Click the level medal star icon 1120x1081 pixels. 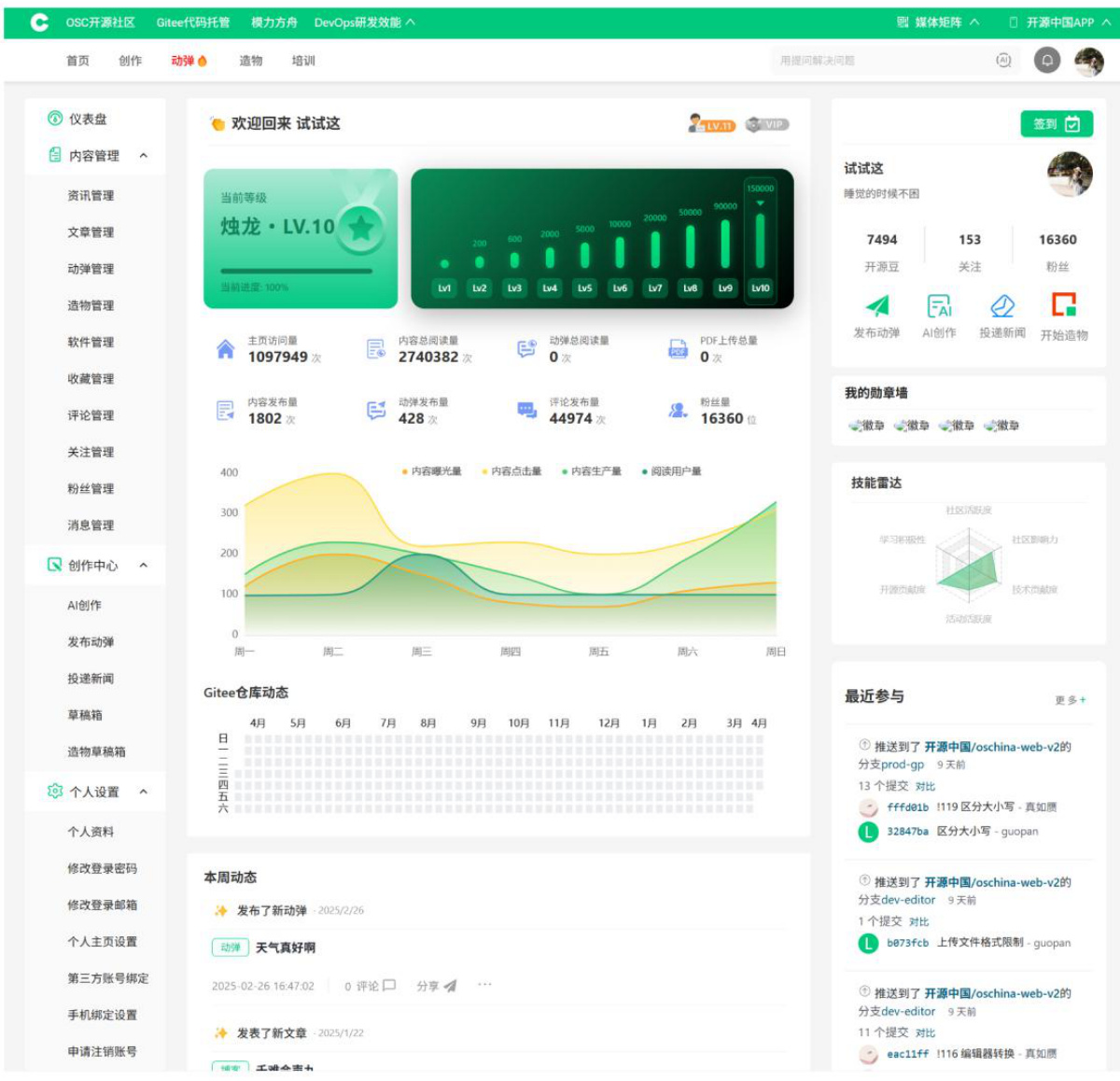click(361, 227)
